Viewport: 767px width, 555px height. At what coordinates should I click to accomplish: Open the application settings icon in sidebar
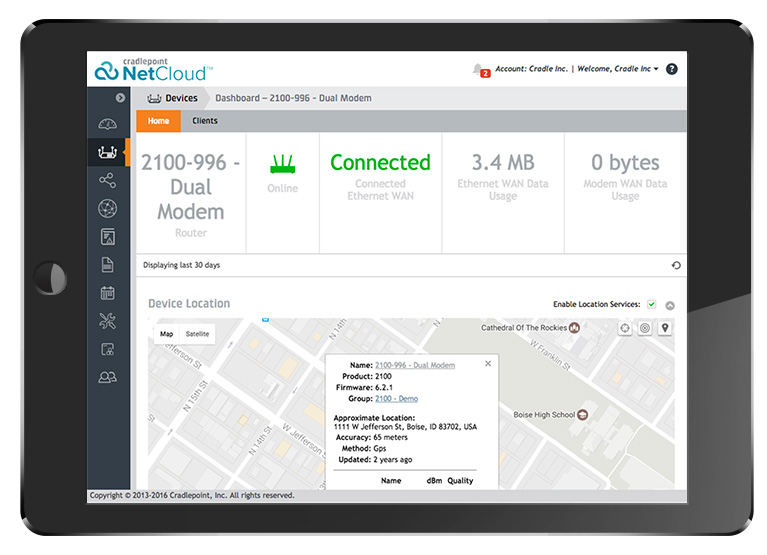pyautogui.click(x=108, y=349)
